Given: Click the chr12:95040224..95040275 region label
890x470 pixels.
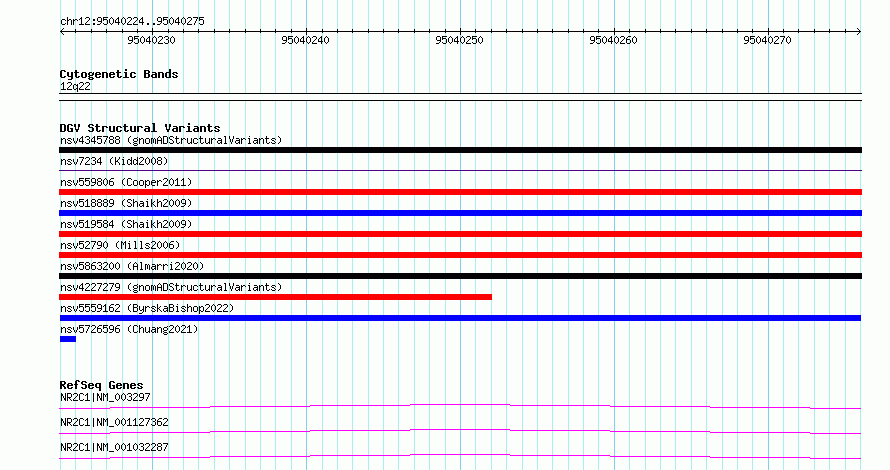Looking at the screenshot, I should click(132, 21).
